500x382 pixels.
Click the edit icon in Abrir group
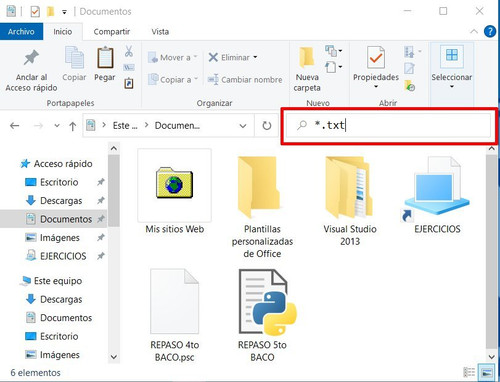click(409, 68)
